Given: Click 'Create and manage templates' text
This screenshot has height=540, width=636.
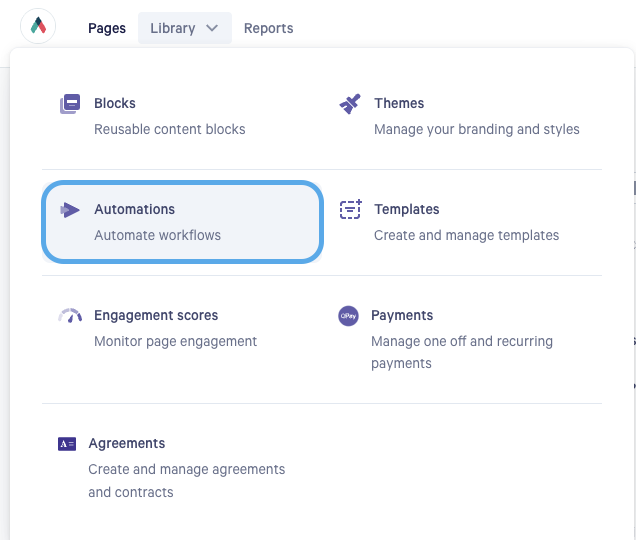Looking at the screenshot, I should (466, 235).
